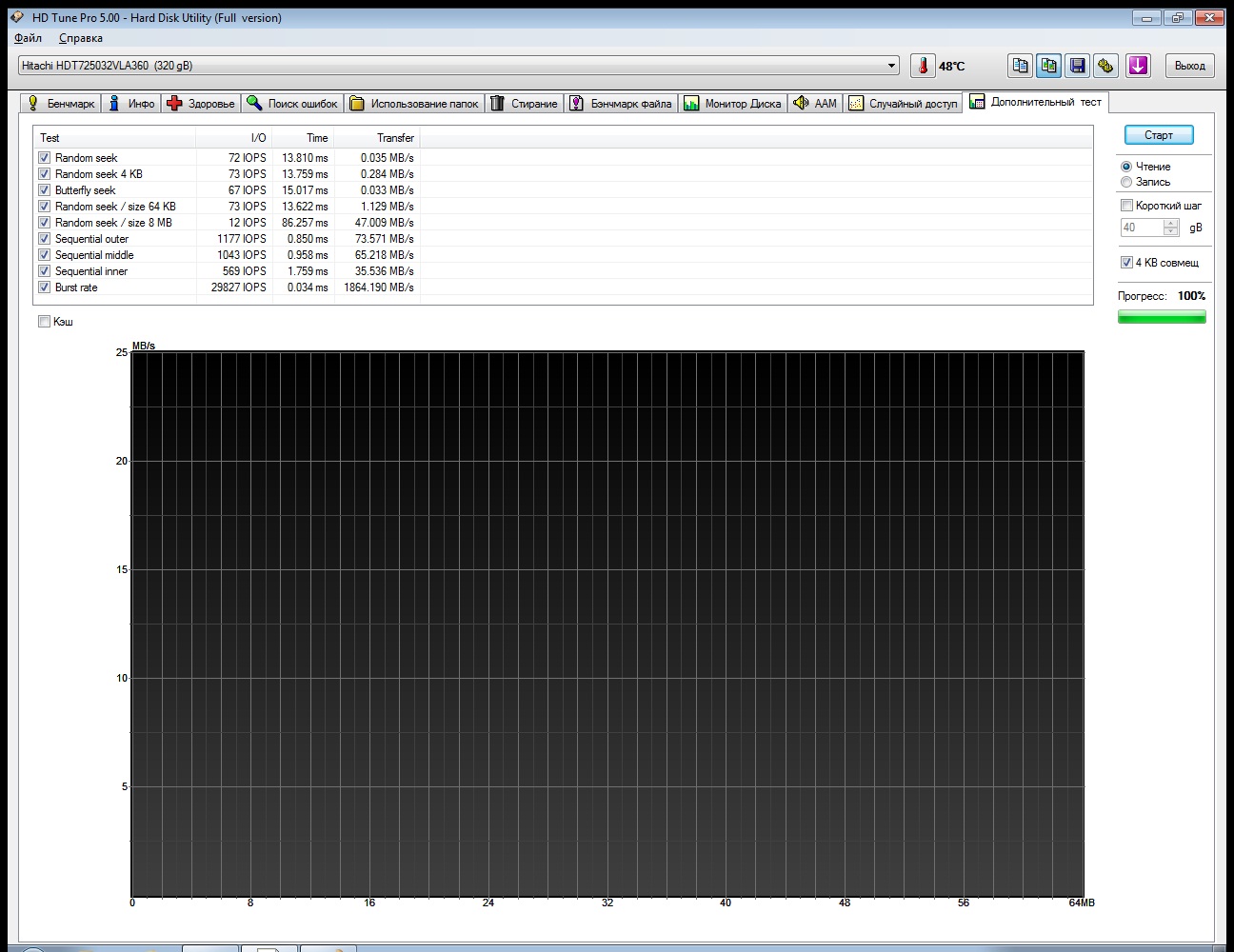The width and height of the screenshot is (1234, 952).
Task: Click the copy screenshot toolbar icon
Action: [x=1049, y=66]
